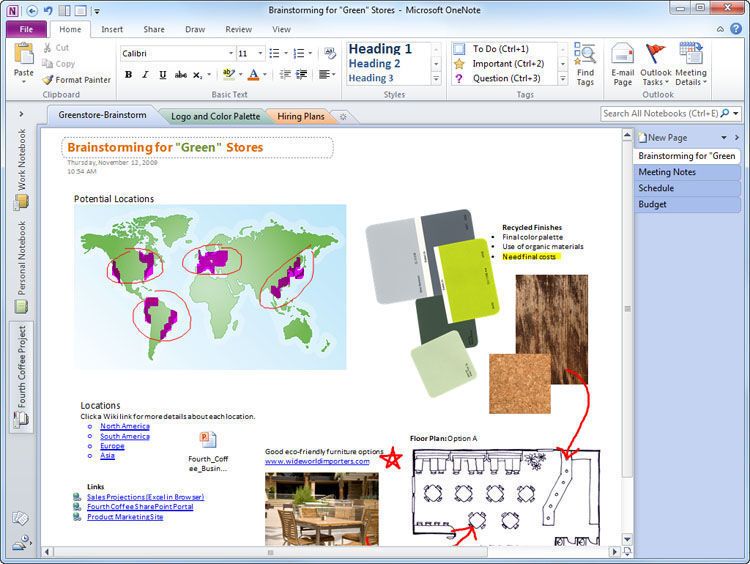Send this page via E-mail Page
Viewport: 750px width, 564px height.
pos(622,64)
